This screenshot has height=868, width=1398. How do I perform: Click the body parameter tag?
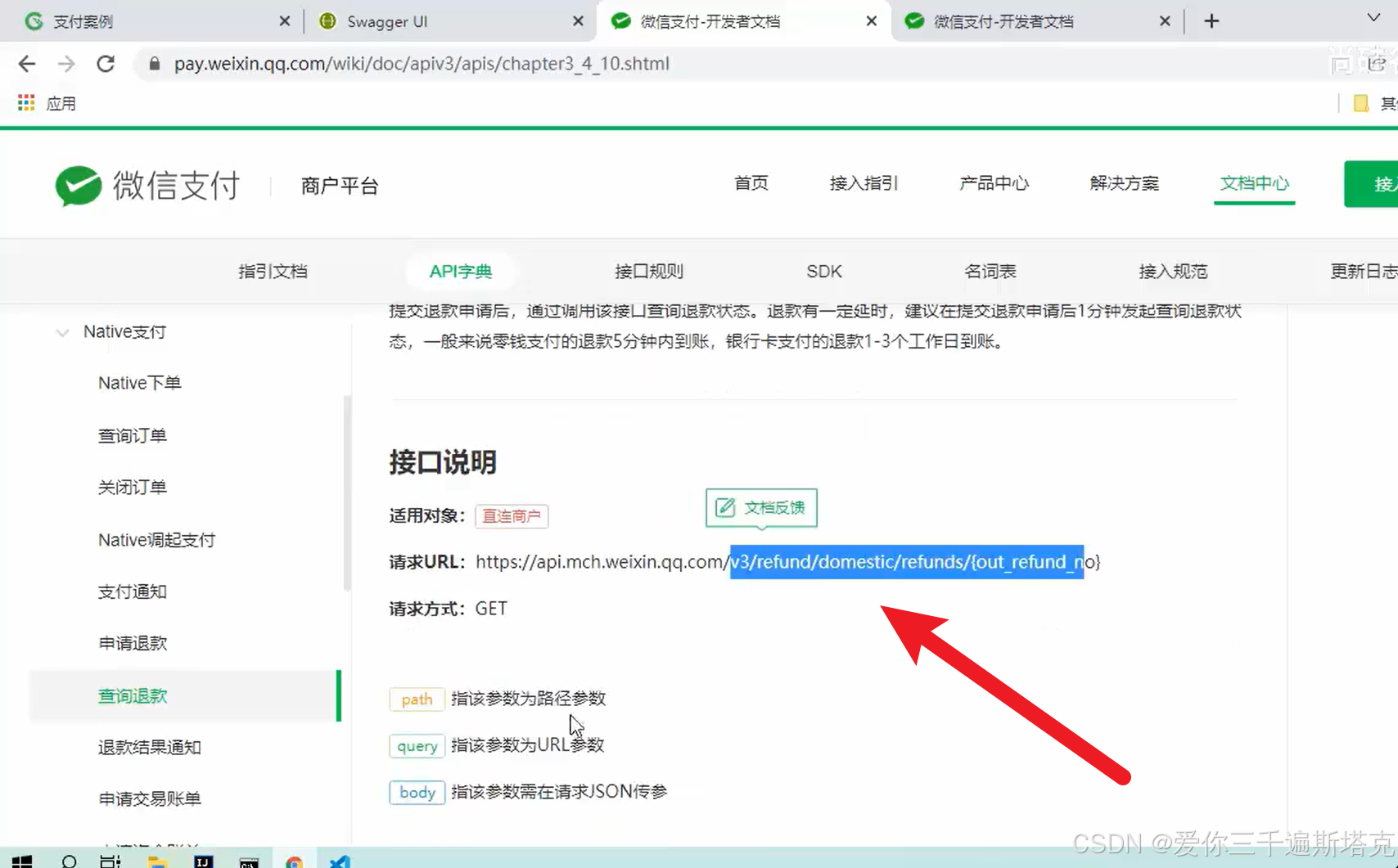click(x=417, y=792)
